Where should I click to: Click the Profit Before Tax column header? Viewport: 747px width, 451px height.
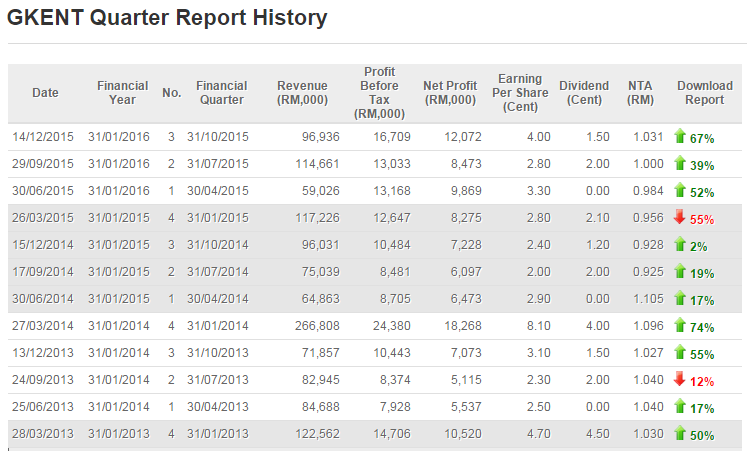[379, 92]
